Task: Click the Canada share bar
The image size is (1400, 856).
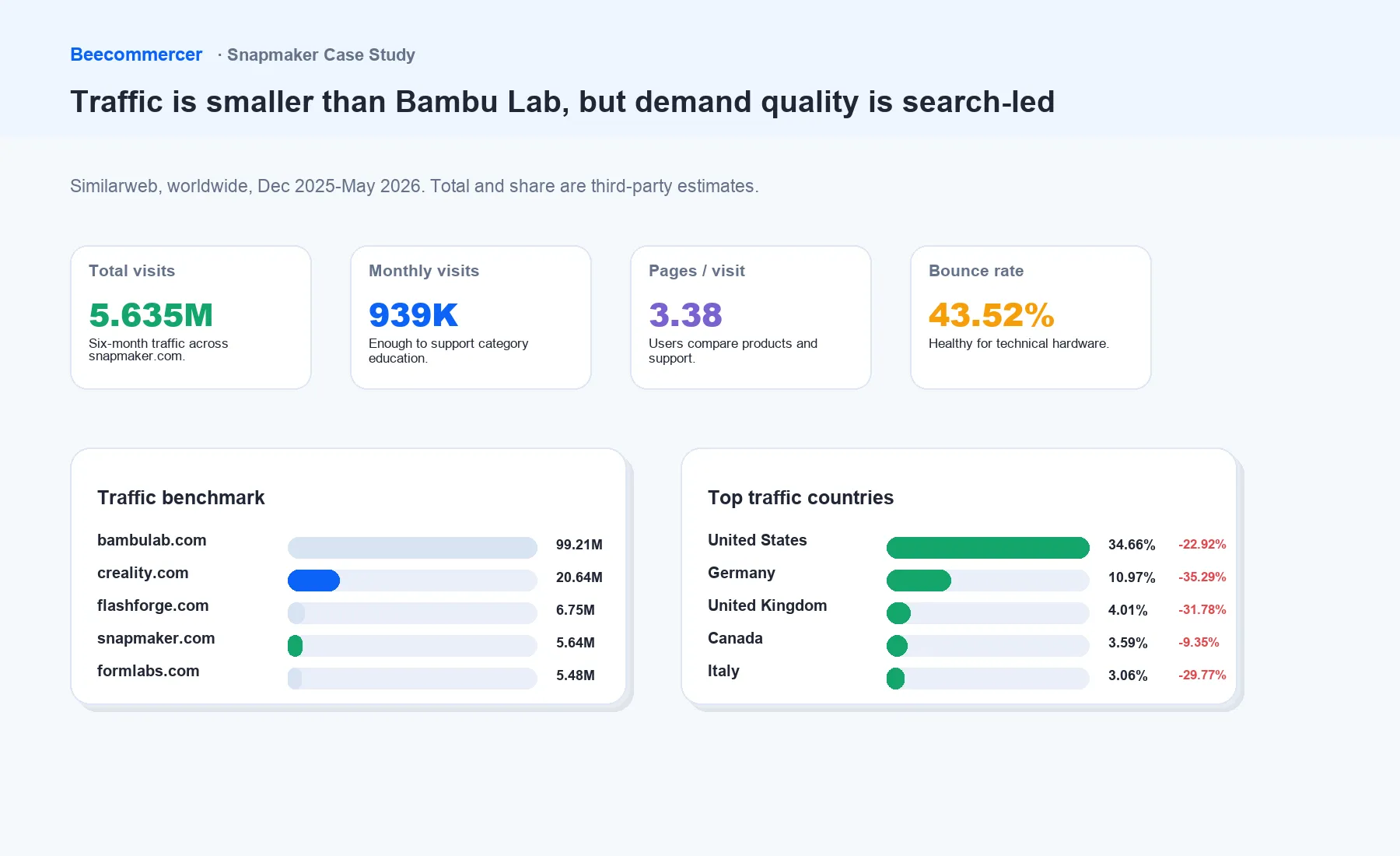Action: [988, 646]
